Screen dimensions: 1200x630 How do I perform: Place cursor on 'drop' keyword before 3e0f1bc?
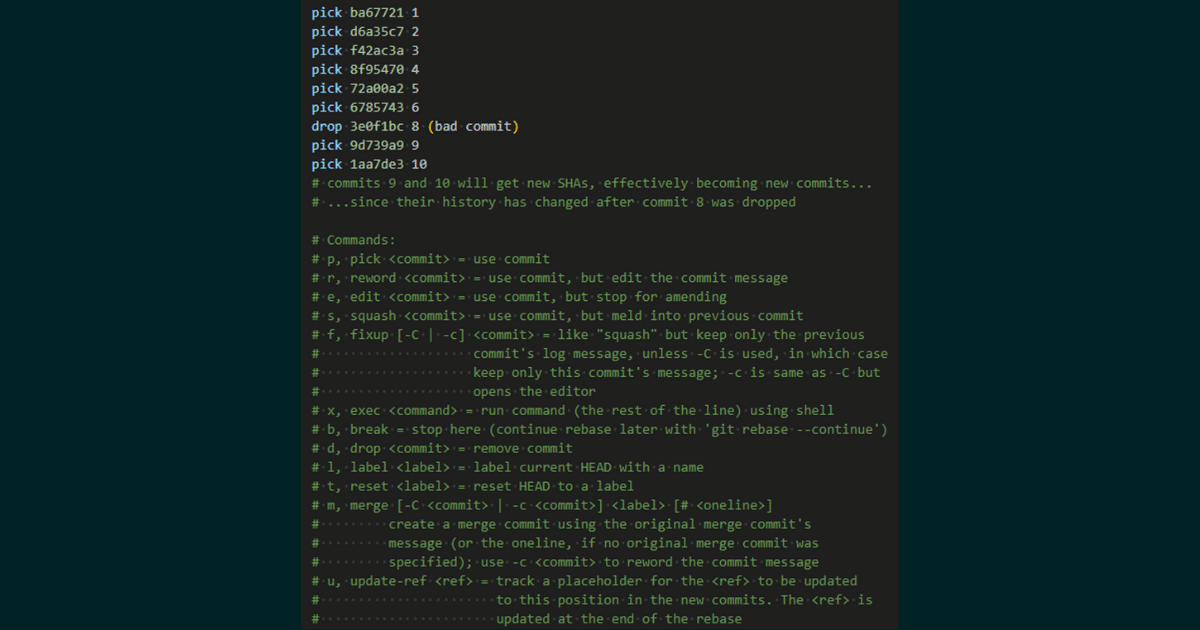(326, 126)
